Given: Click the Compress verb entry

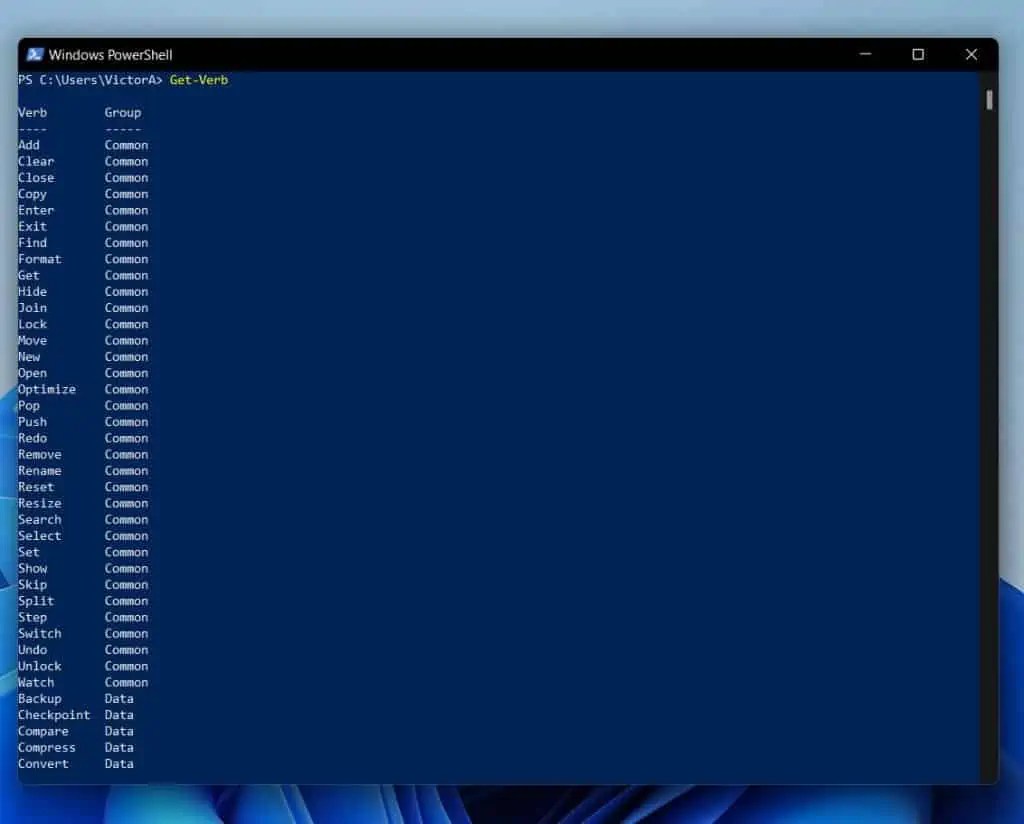Looking at the screenshot, I should pos(47,749).
